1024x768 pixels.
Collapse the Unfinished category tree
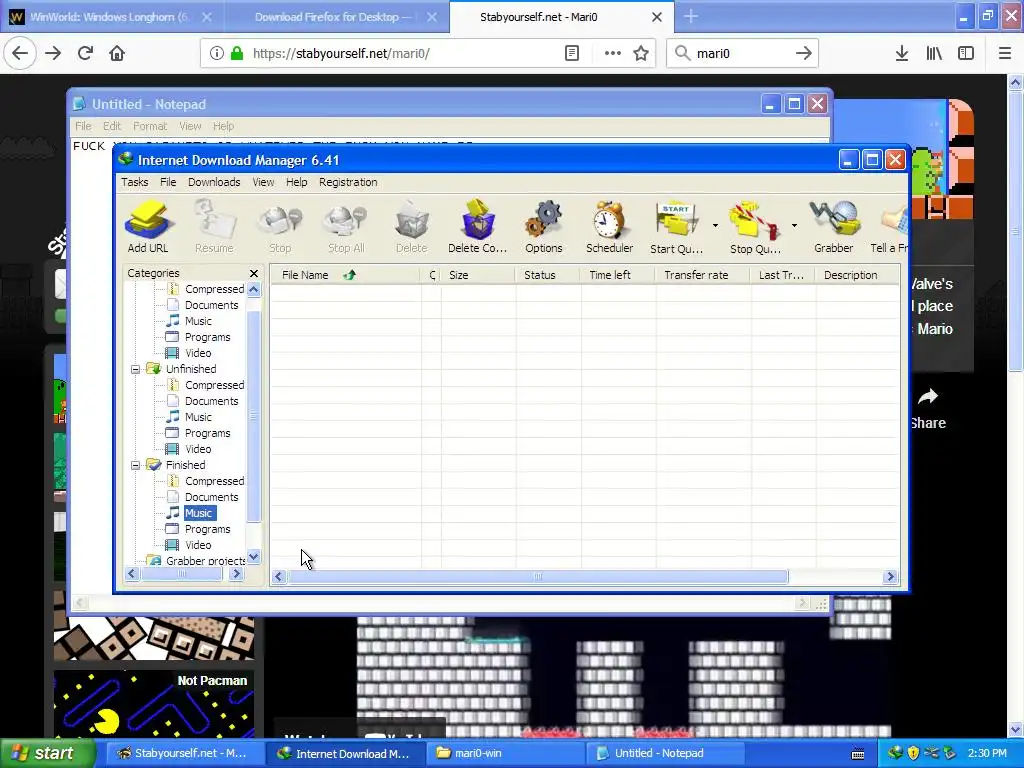(x=135, y=369)
